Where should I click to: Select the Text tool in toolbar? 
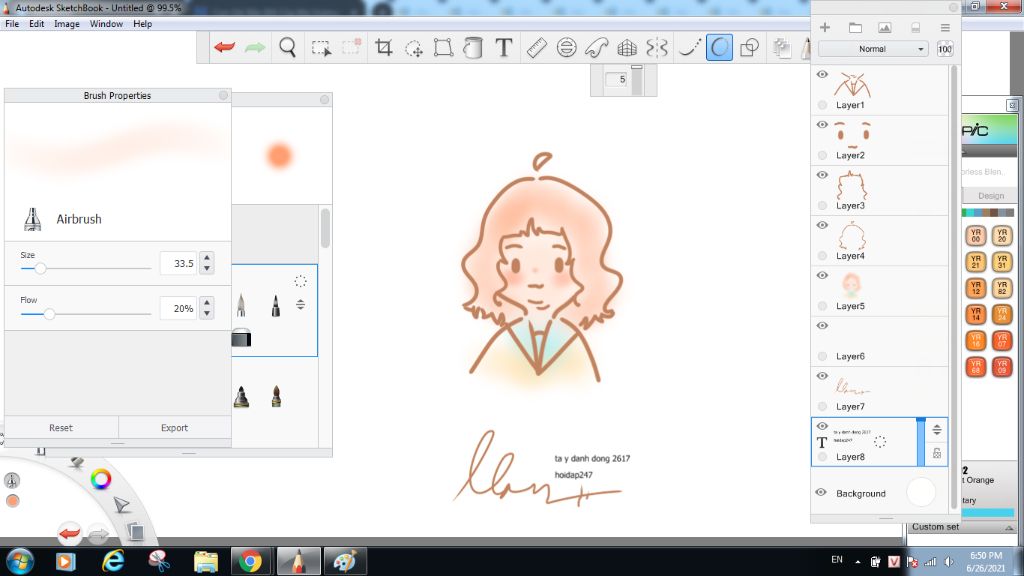[x=504, y=47]
